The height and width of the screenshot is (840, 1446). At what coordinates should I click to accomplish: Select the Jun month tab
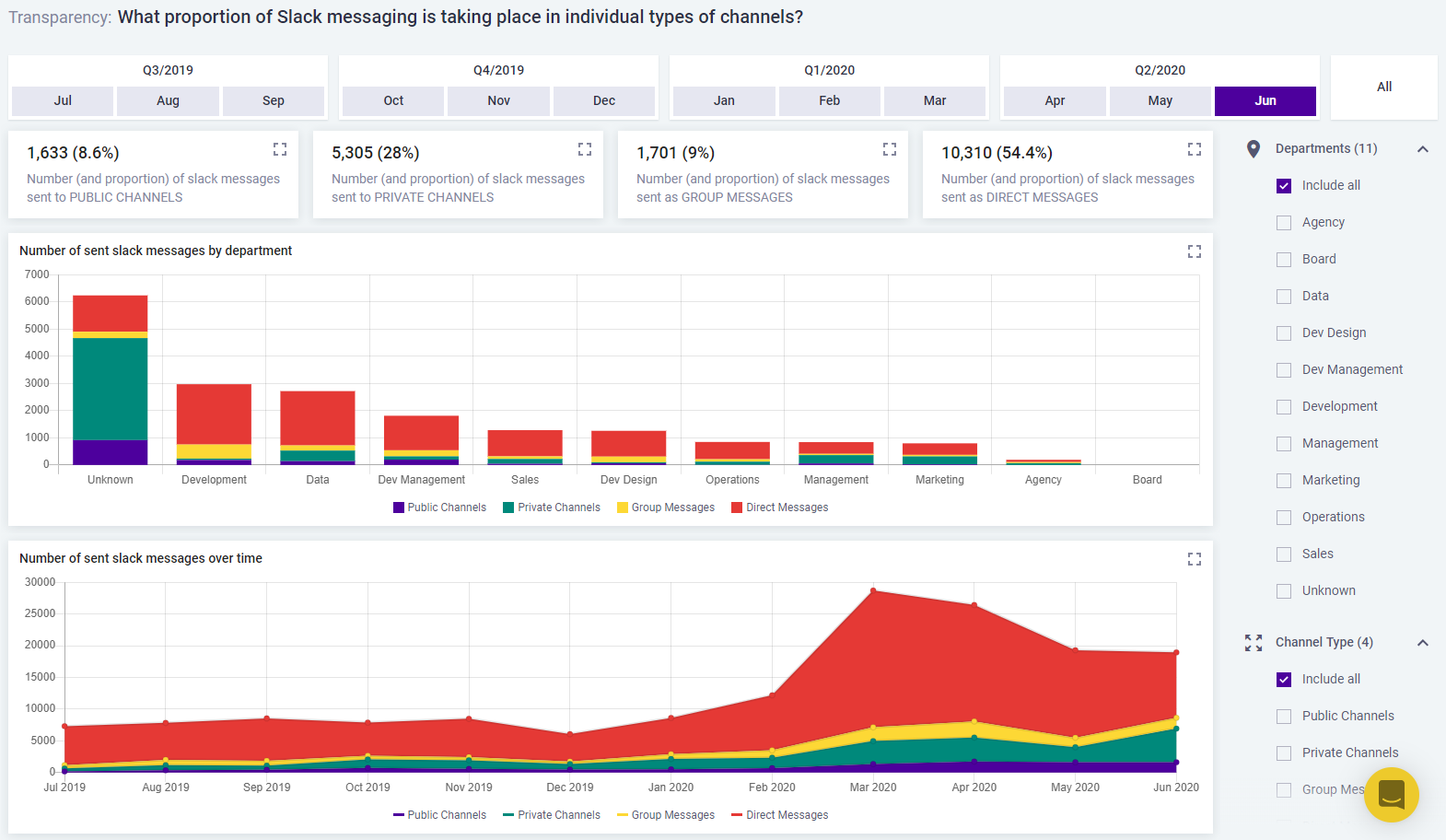point(1265,101)
